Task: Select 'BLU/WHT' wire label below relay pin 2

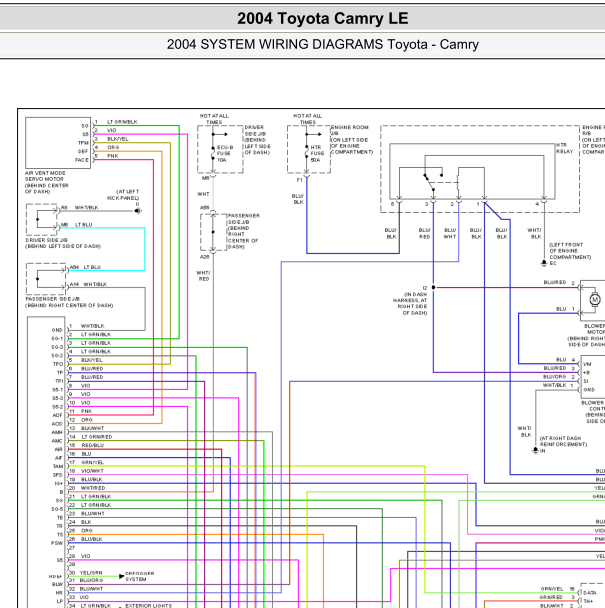Action: coord(450,233)
